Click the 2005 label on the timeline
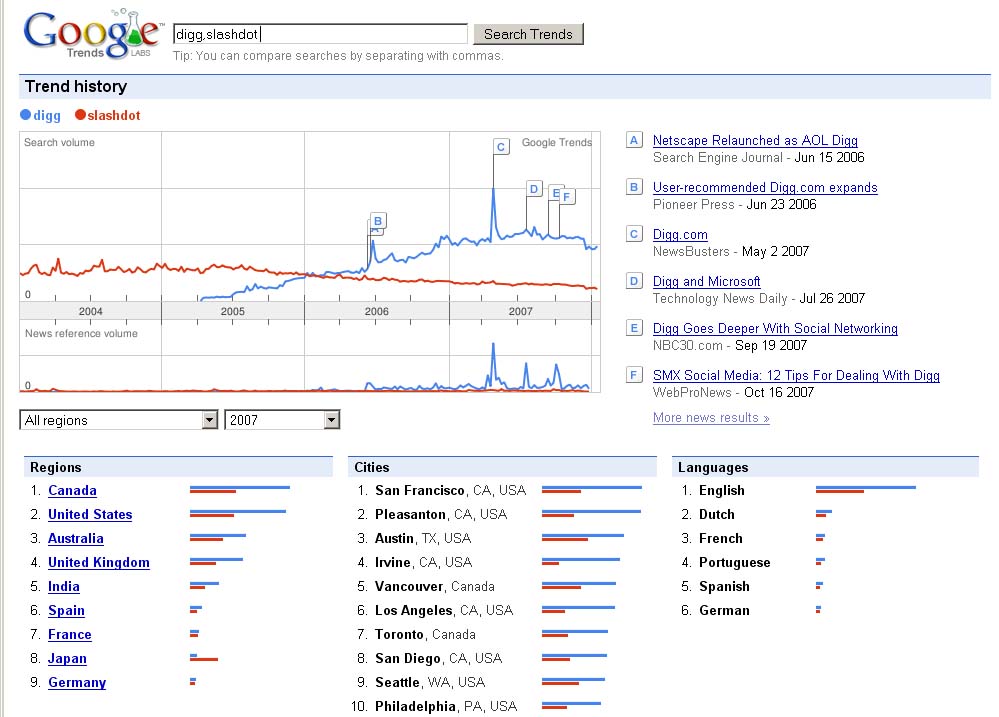Viewport: 999px width, 717px height. tap(233, 311)
